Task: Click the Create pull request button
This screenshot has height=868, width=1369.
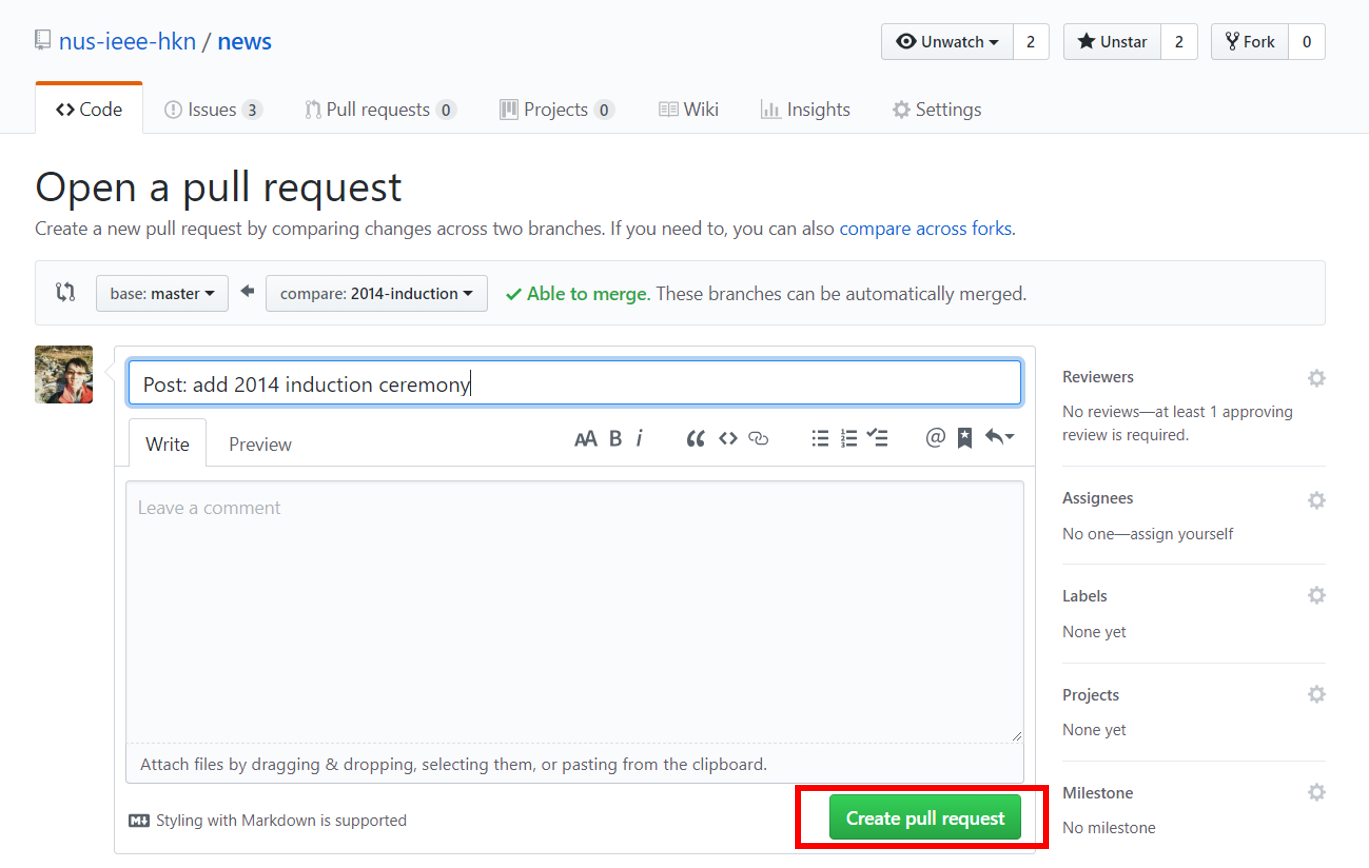Action: coord(925,818)
